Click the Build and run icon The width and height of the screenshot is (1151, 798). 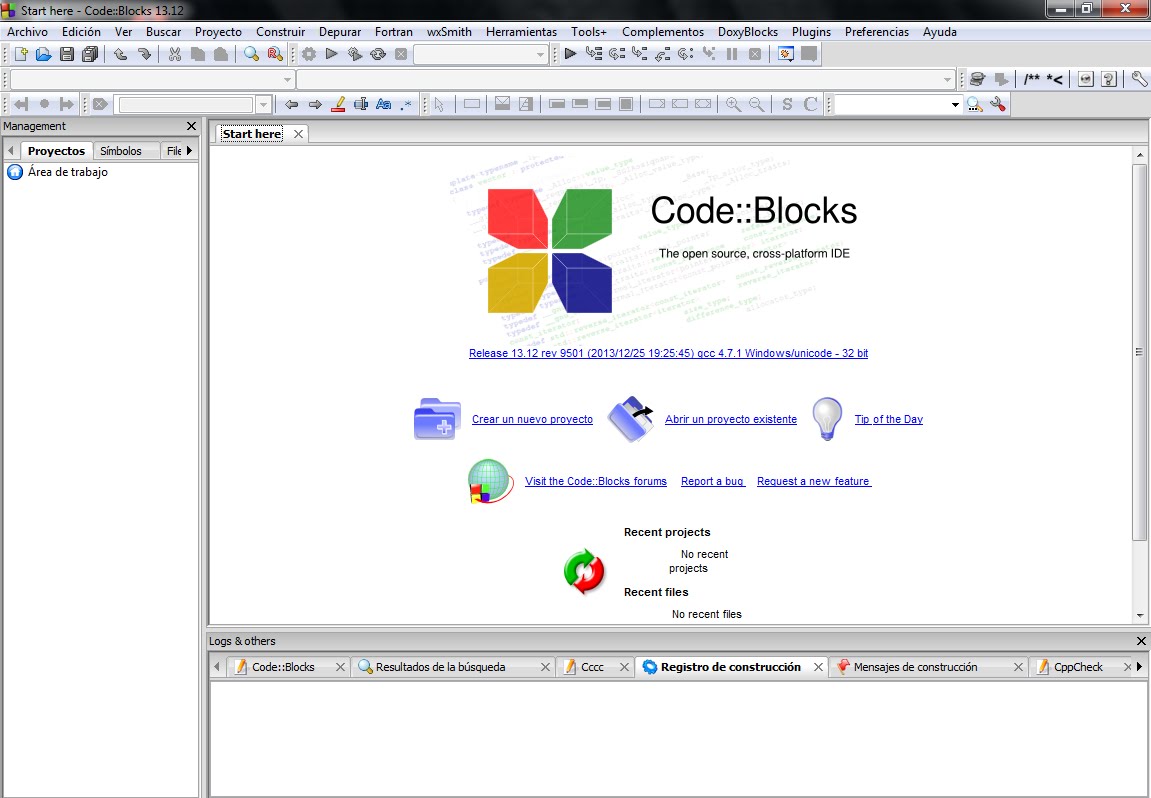tap(355, 54)
